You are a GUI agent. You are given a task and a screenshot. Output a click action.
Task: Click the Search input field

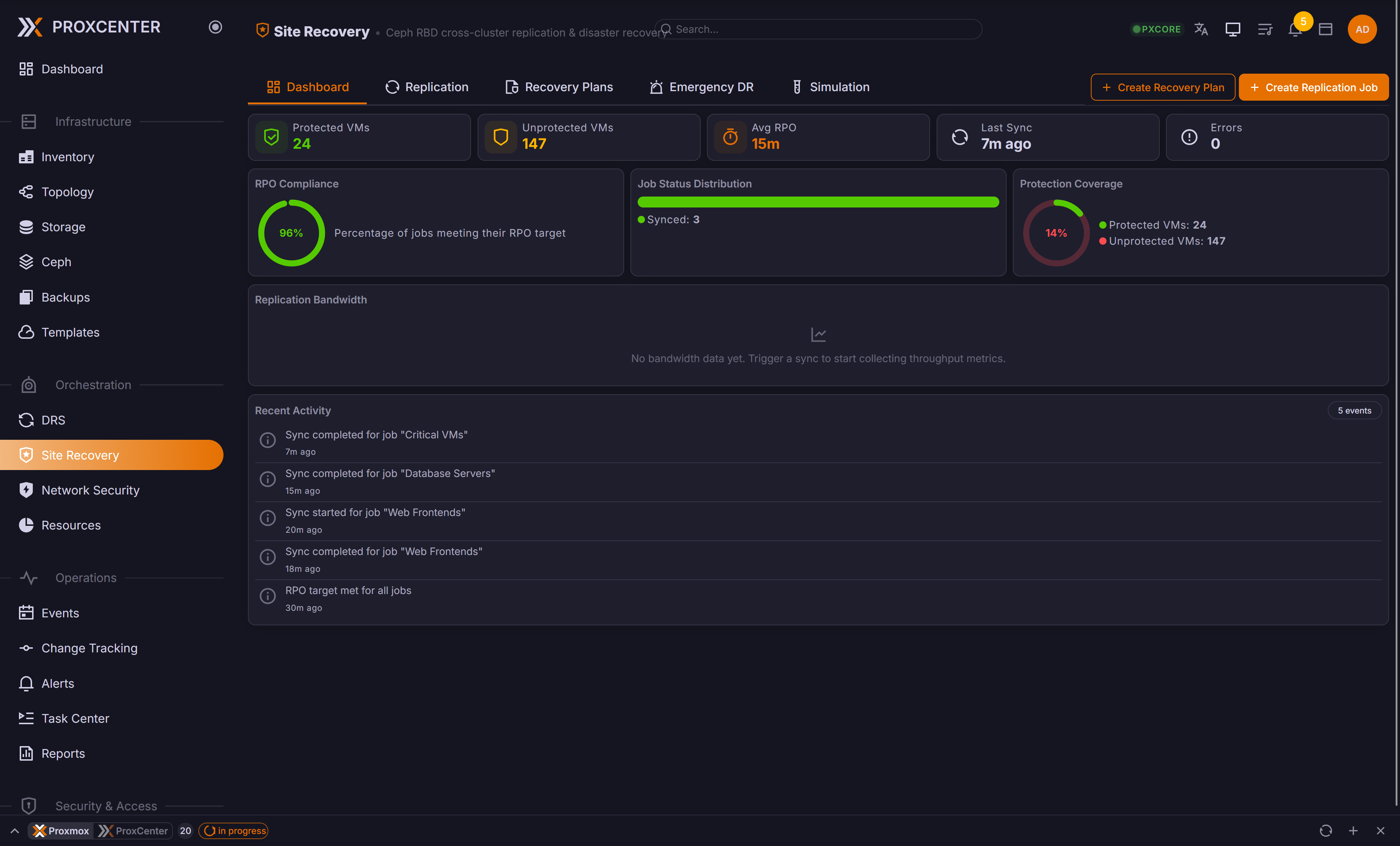pyautogui.click(x=818, y=29)
